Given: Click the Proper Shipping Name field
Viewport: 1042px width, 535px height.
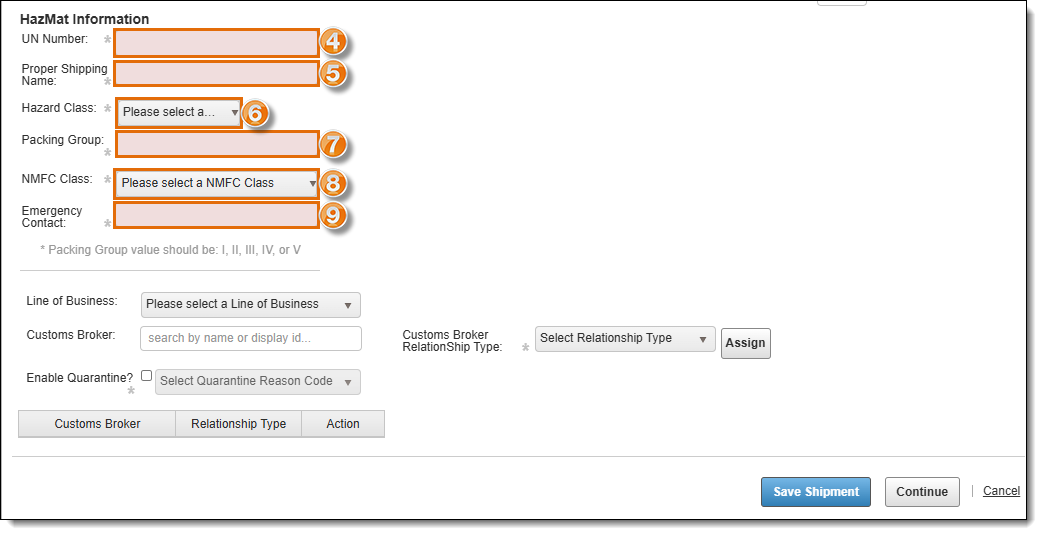Looking at the screenshot, I should pos(216,74).
